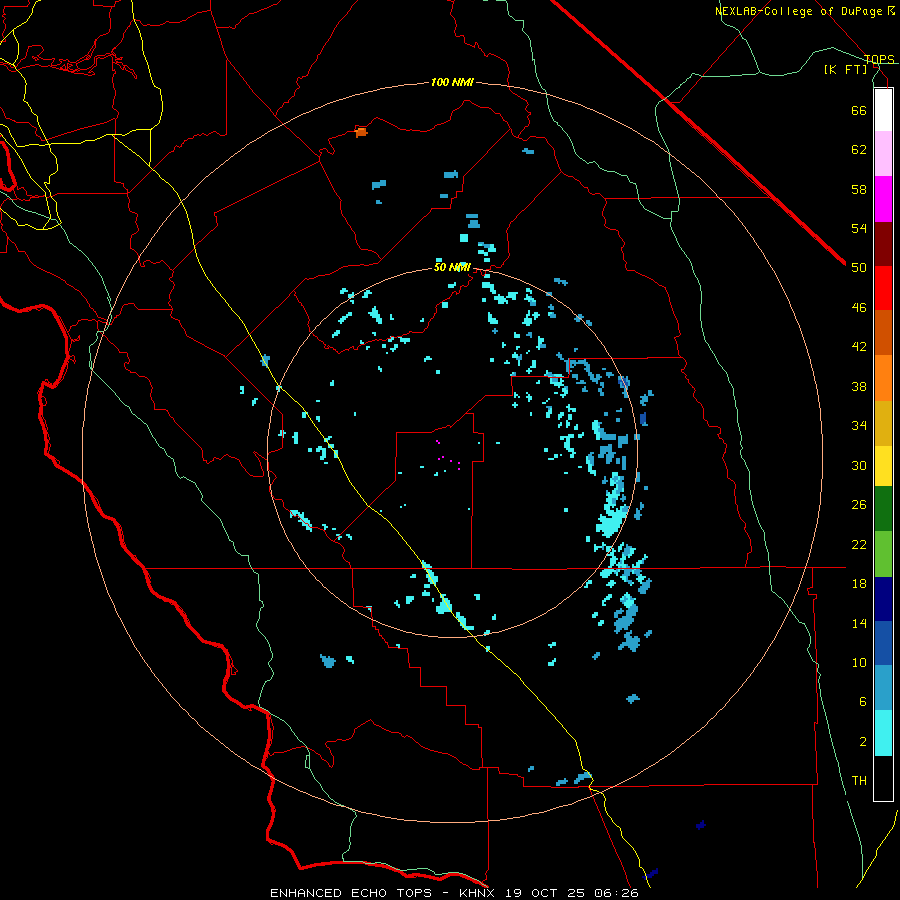The image size is (900, 900).
Task: Click the dark green legend swatch
Action: 883,509
